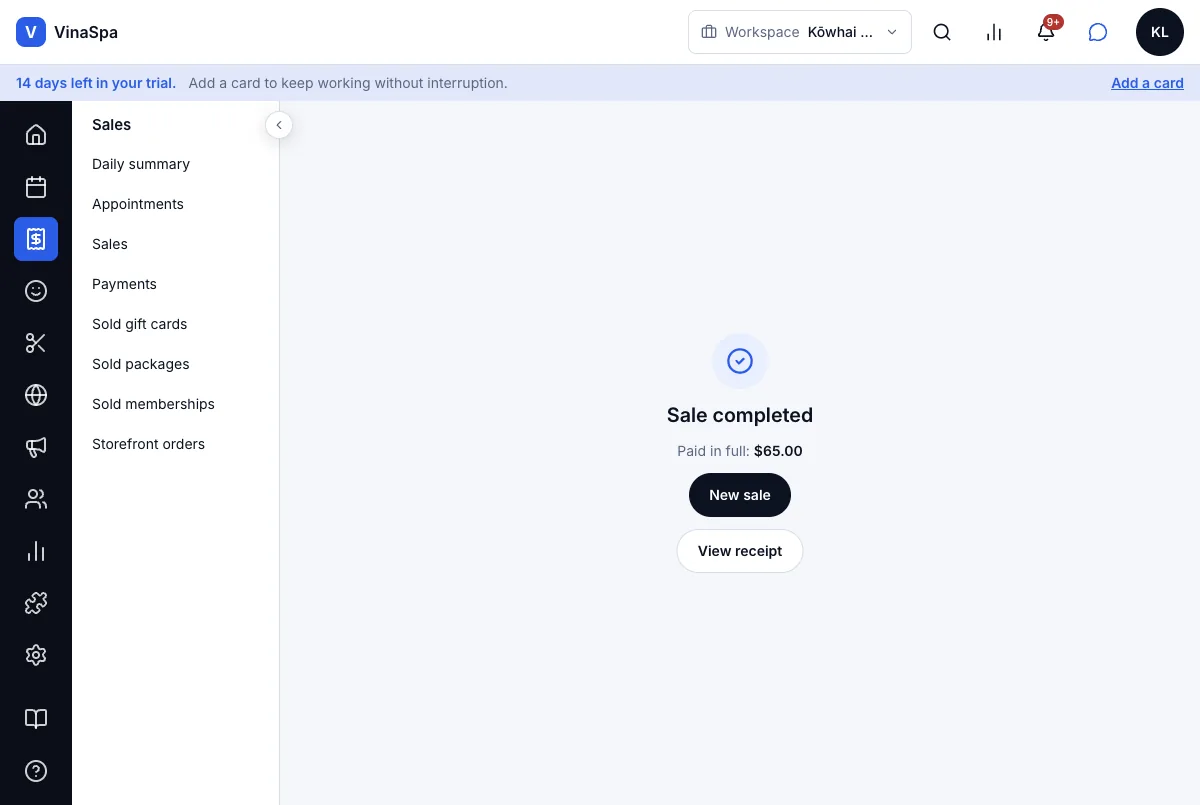Click the search magnifier icon
The image size is (1200, 805).
coord(942,32)
